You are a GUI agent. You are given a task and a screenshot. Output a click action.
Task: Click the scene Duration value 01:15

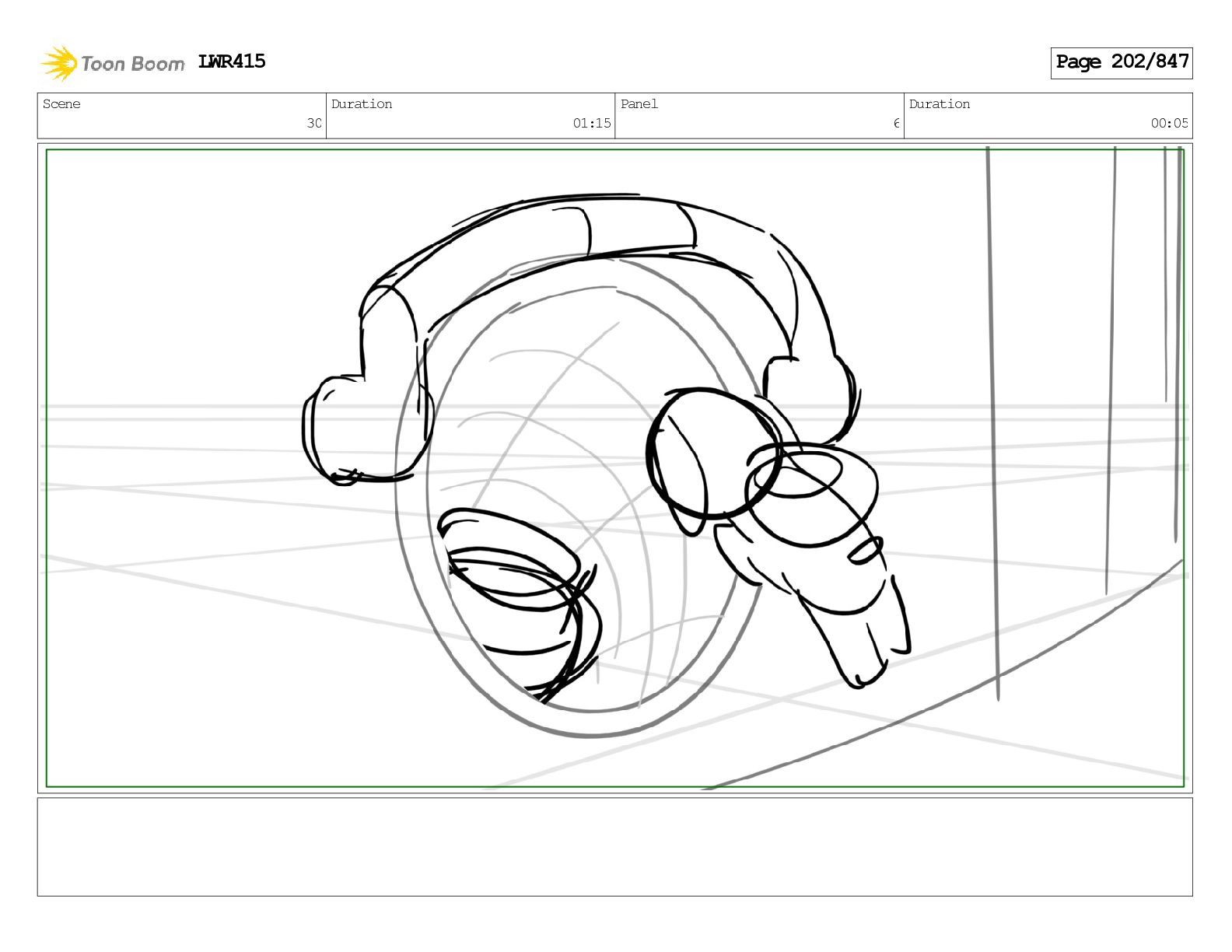[592, 123]
